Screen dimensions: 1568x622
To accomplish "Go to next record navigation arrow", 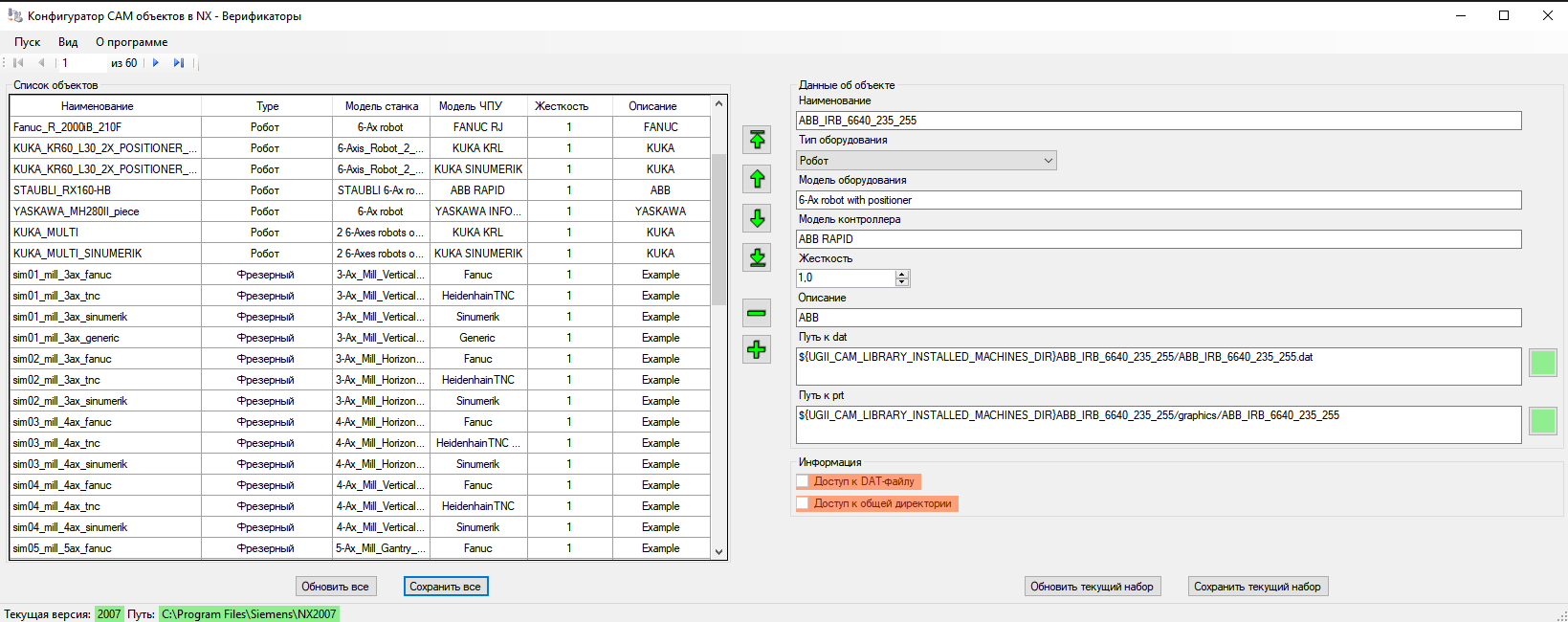I will [x=156, y=63].
